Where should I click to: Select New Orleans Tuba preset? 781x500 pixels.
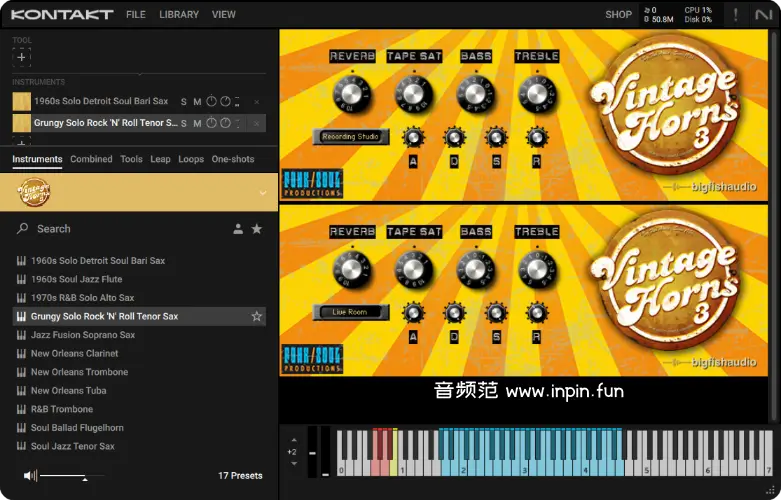[139, 391]
